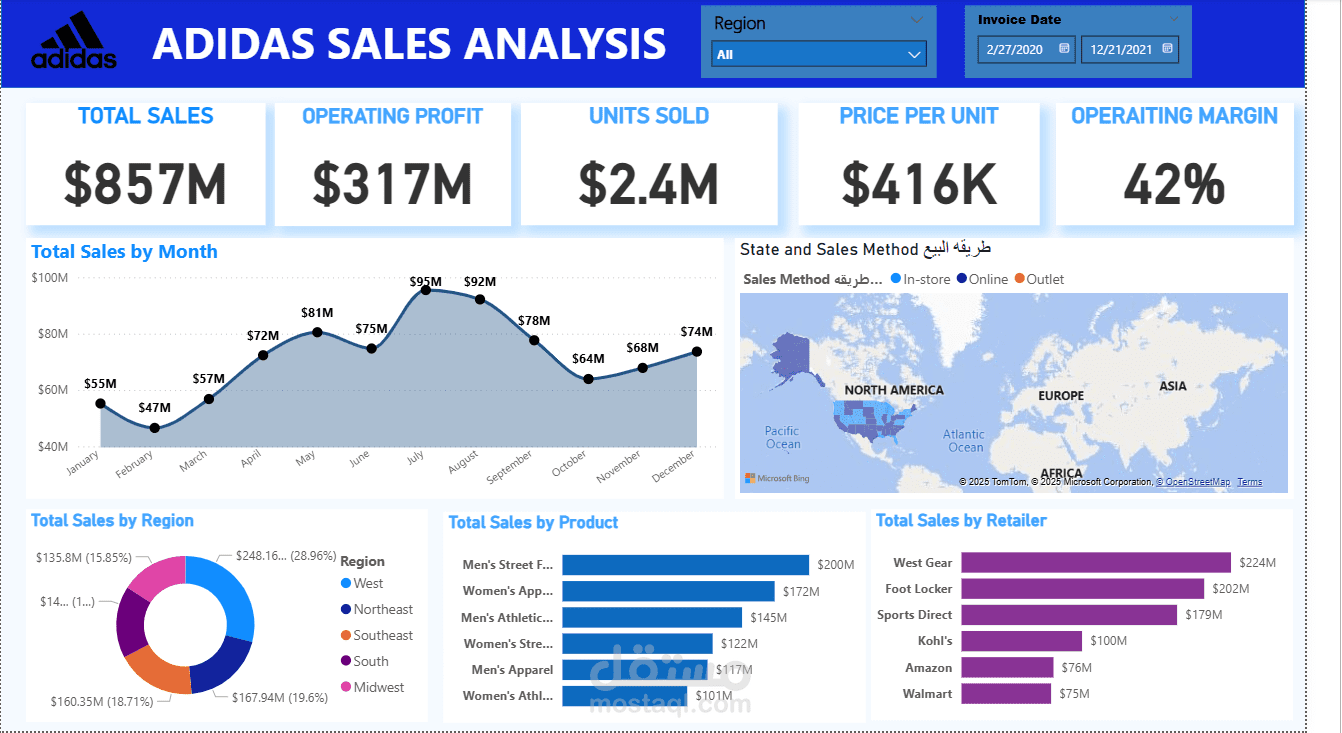This screenshot has height=733, width=1342.
Task: Click the Total Sales by Retailer title
Action: click(x=961, y=521)
